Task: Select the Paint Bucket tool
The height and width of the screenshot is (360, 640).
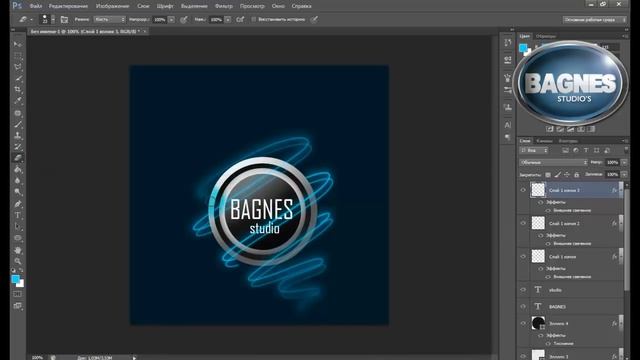Action: pos(18,169)
